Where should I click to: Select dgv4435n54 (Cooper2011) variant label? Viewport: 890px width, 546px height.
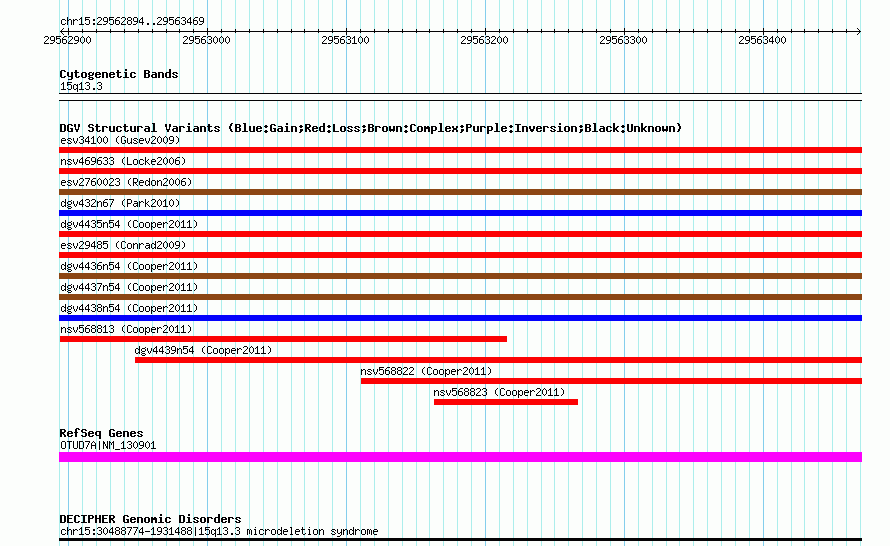click(129, 224)
